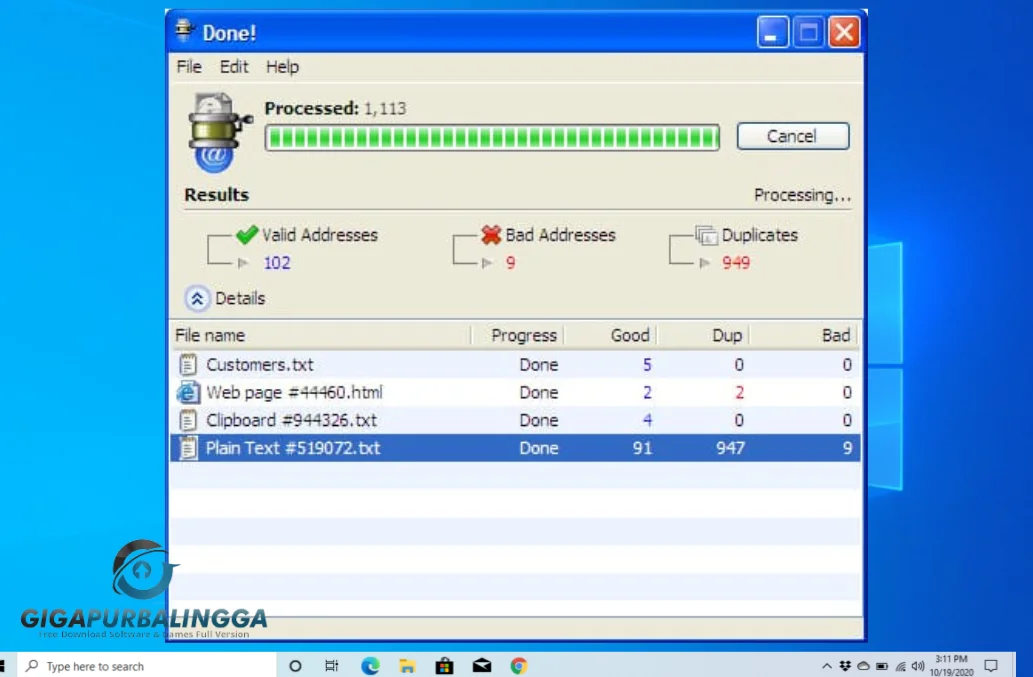This screenshot has height=677, width=1033.
Task: Open the 9 bad addresses count
Action: [511, 263]
